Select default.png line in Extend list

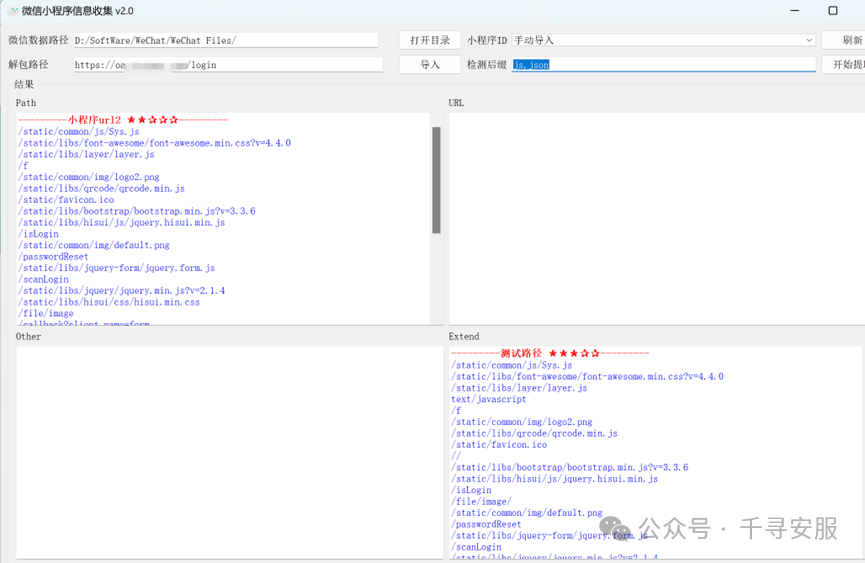tap(527, 513)
